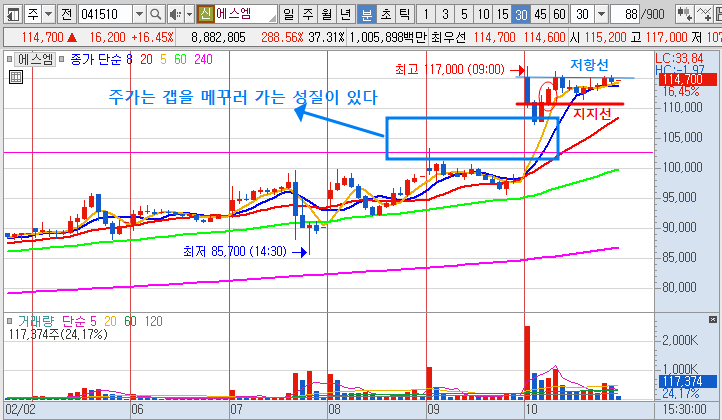
Task: Switch to the 1-minute interval
Action: point(426,14)
